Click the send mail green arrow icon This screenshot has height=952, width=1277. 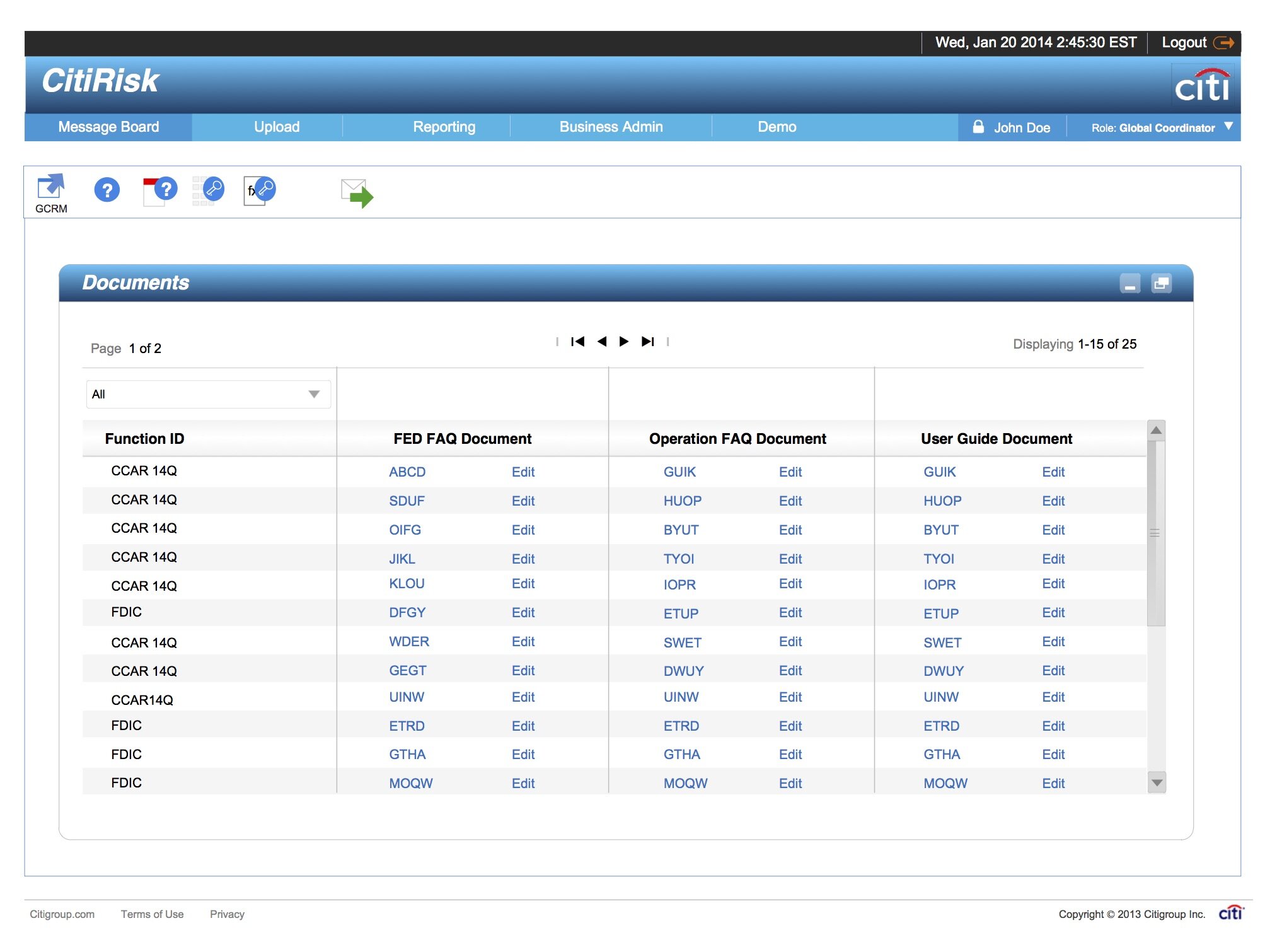(357, 194)
